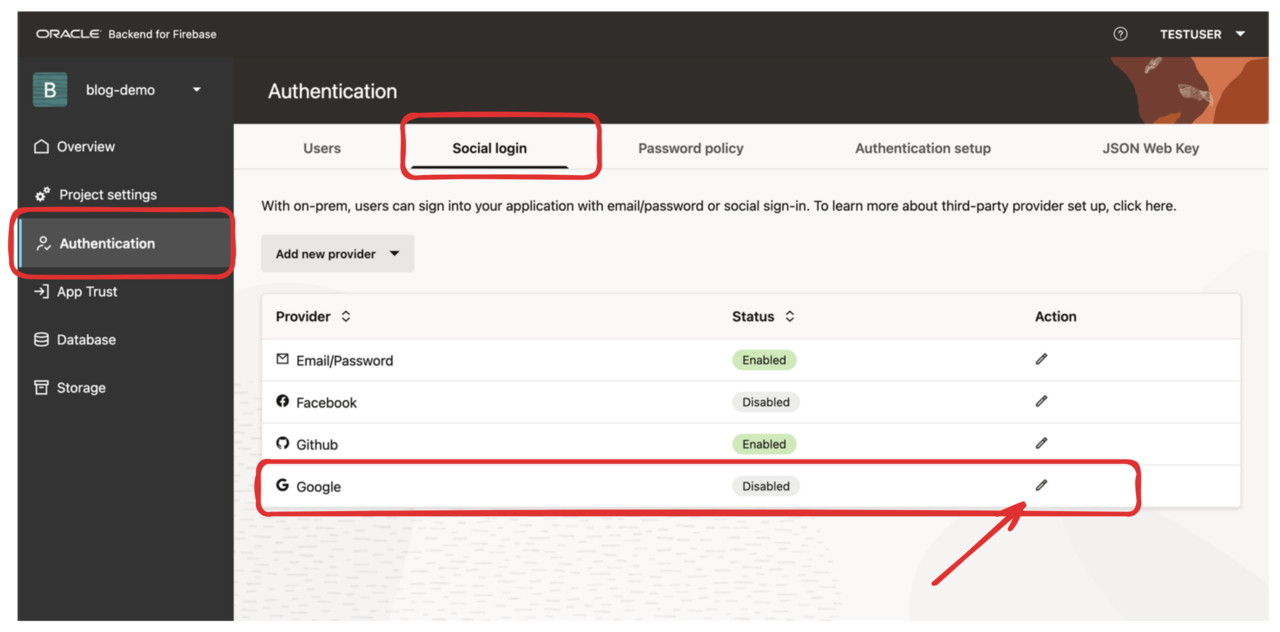The image size is (1280, 632).
Task: Open the JSON Web Key tab
Action: coord(1150,148)
